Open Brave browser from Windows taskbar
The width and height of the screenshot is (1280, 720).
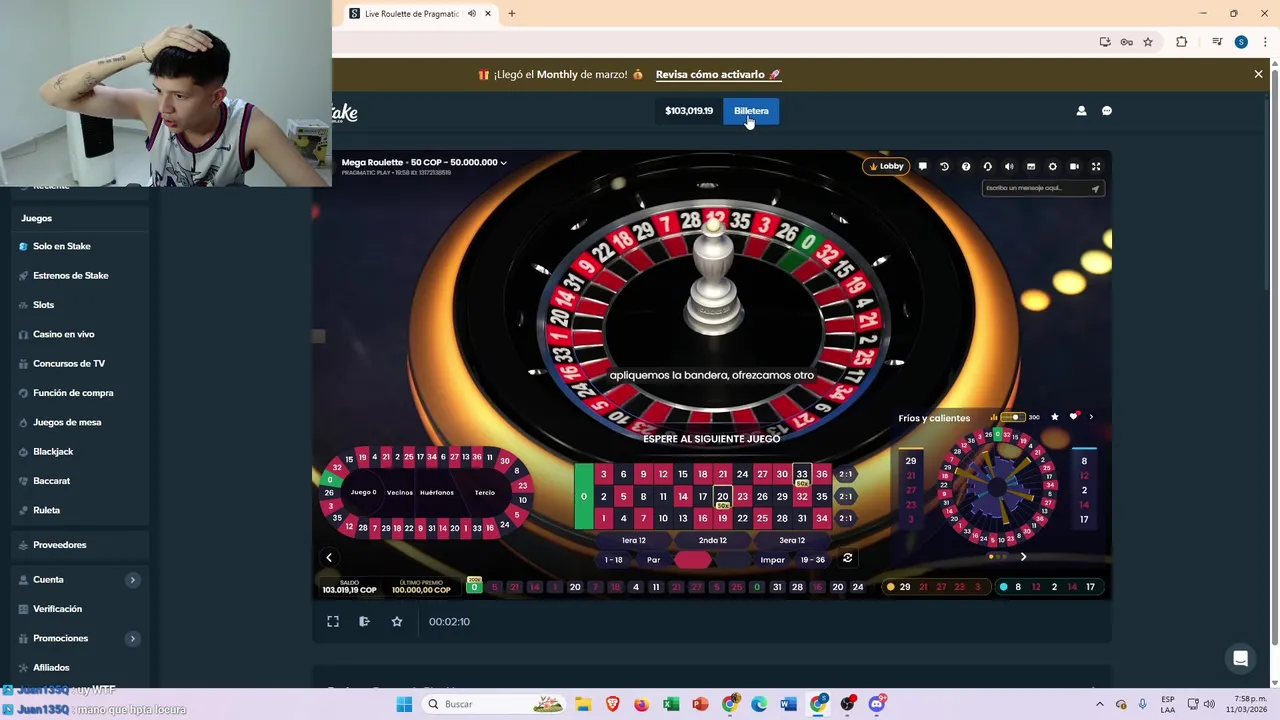pos(612,704)
